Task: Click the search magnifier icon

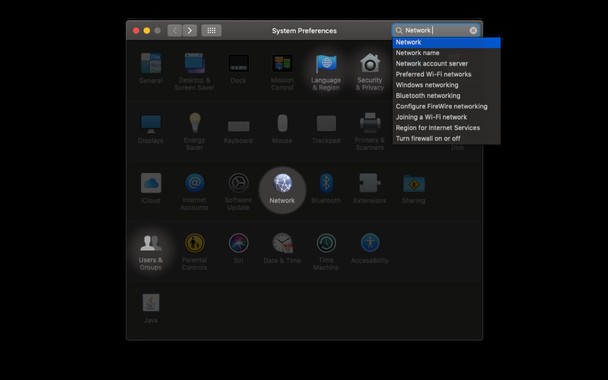Action: click(399, 31)
